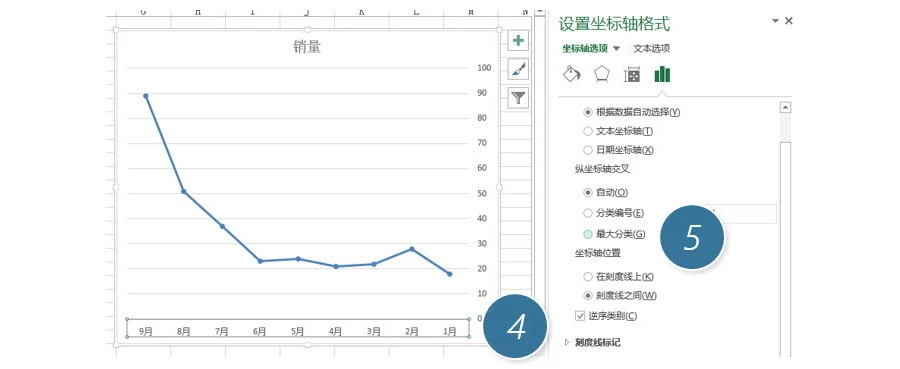The image size is (900, 369).
Task: Select 日期坐标轴 radio button
Action: (587, 150)
